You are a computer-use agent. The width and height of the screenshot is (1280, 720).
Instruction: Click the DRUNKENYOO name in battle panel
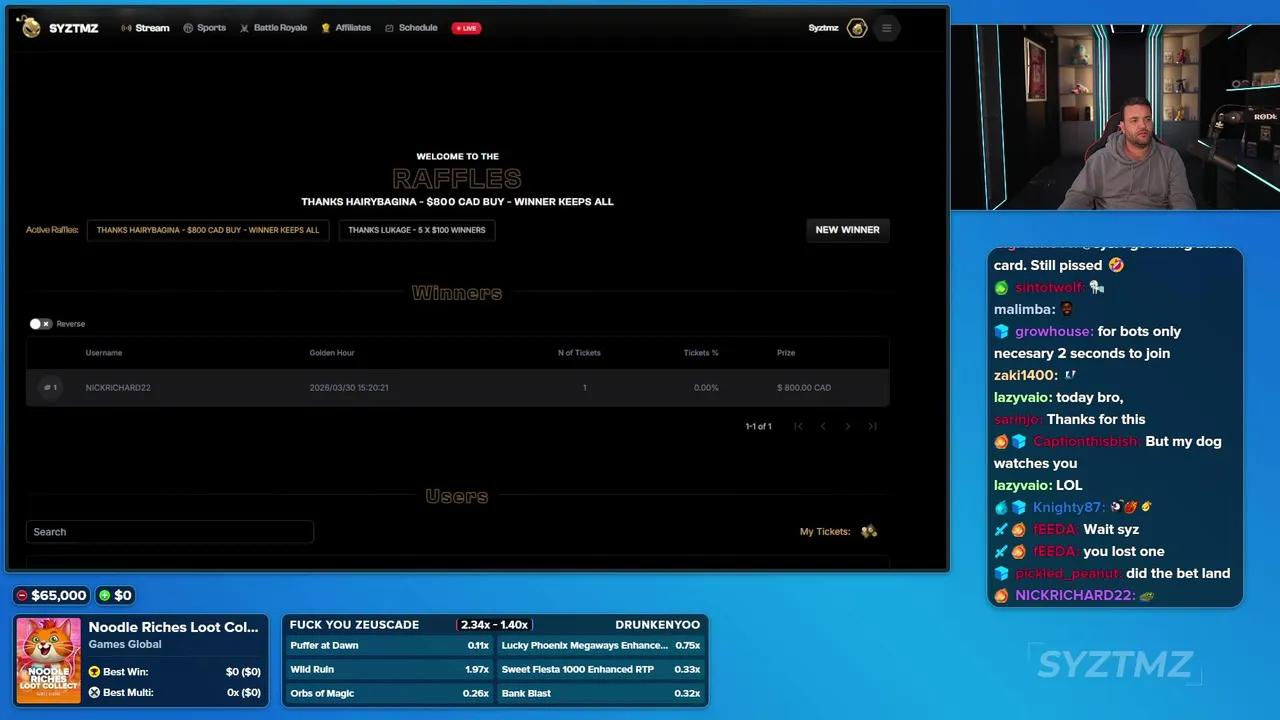point(657,625)
